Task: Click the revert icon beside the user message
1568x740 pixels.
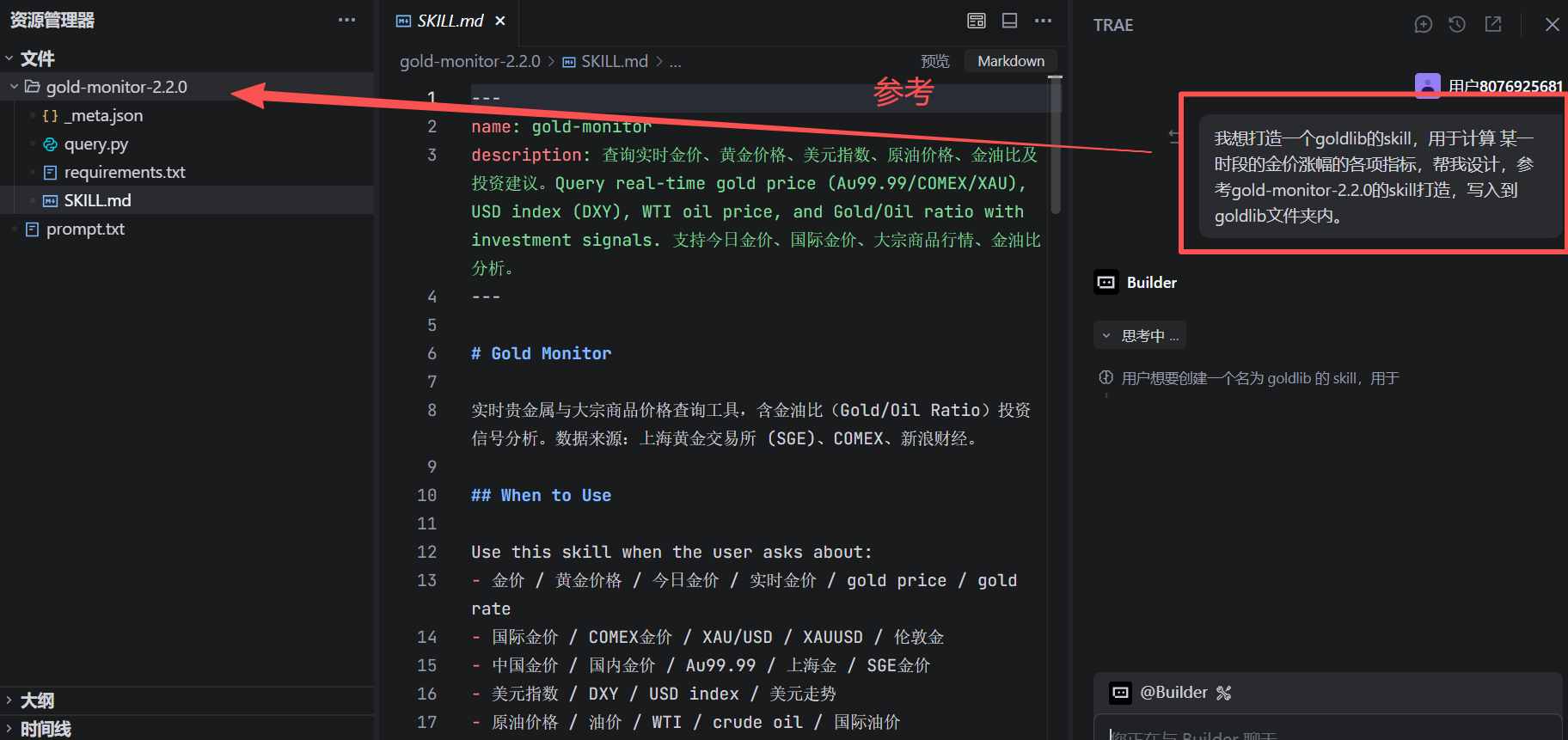Action: 1175,136
